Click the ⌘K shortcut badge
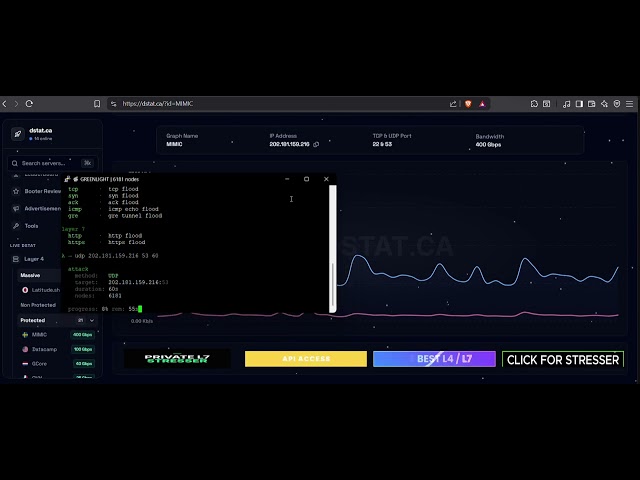The height and width of the screenshot is (480, 640). click(87, 163)
